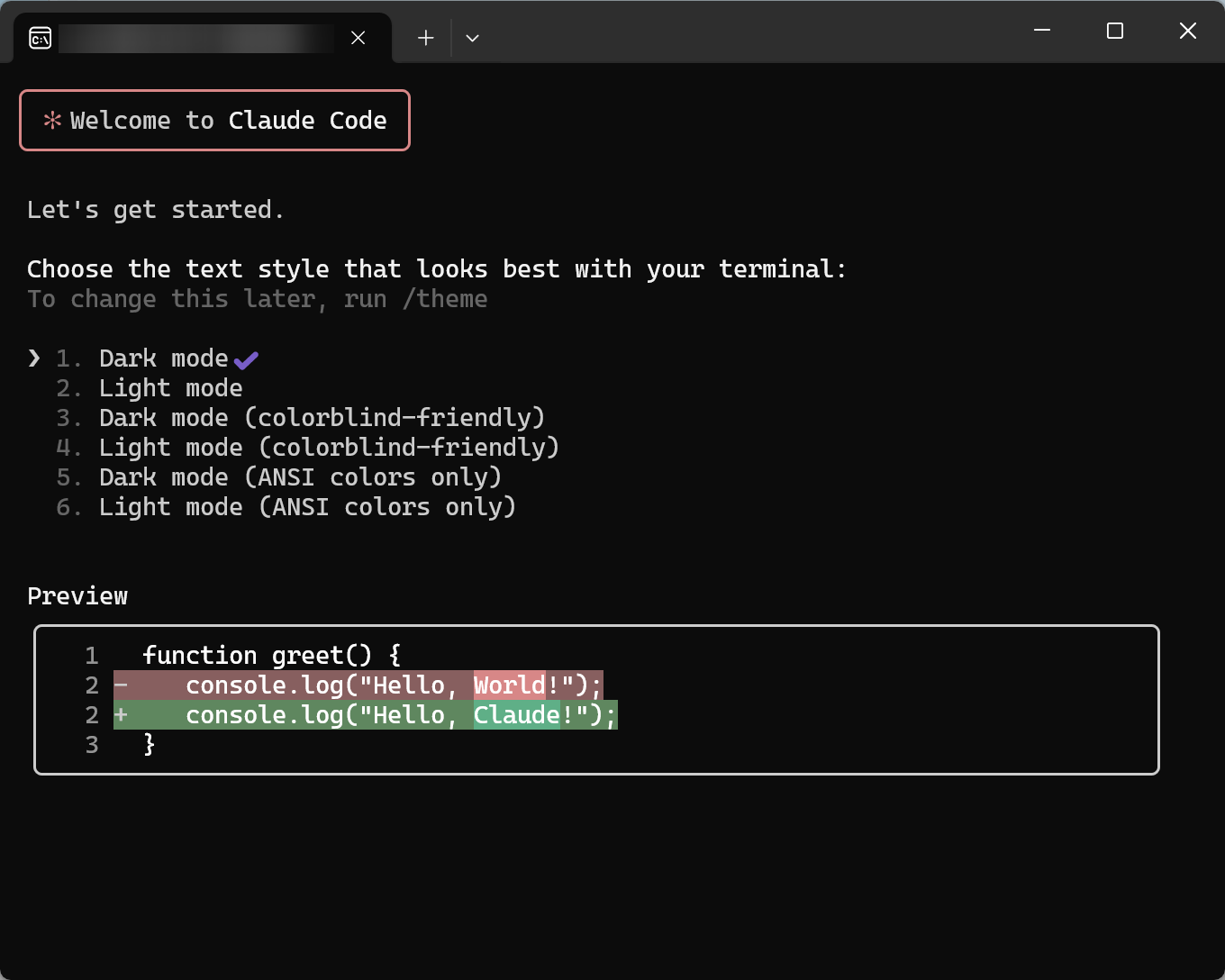The image size is (1225, 980).
Task: Click the plus sign on the added line
Action: (x=121, y=715)
